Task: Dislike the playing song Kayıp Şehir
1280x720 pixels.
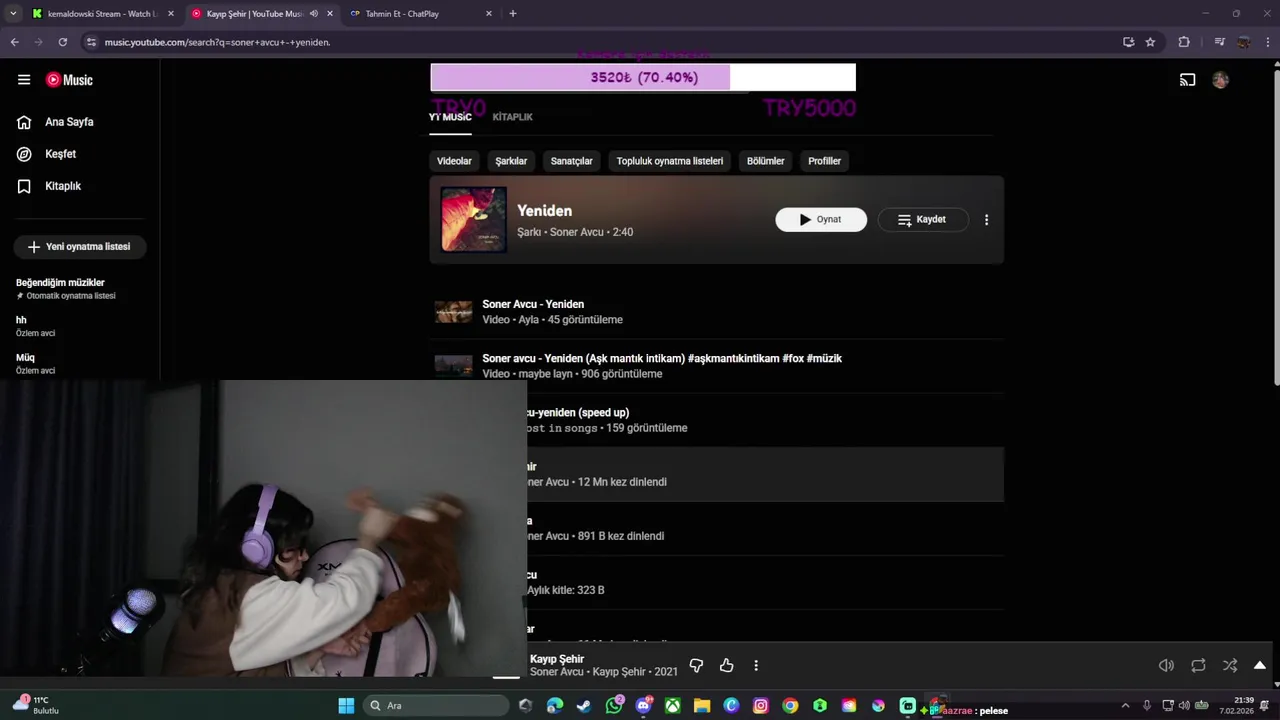Action: point(697,665)
